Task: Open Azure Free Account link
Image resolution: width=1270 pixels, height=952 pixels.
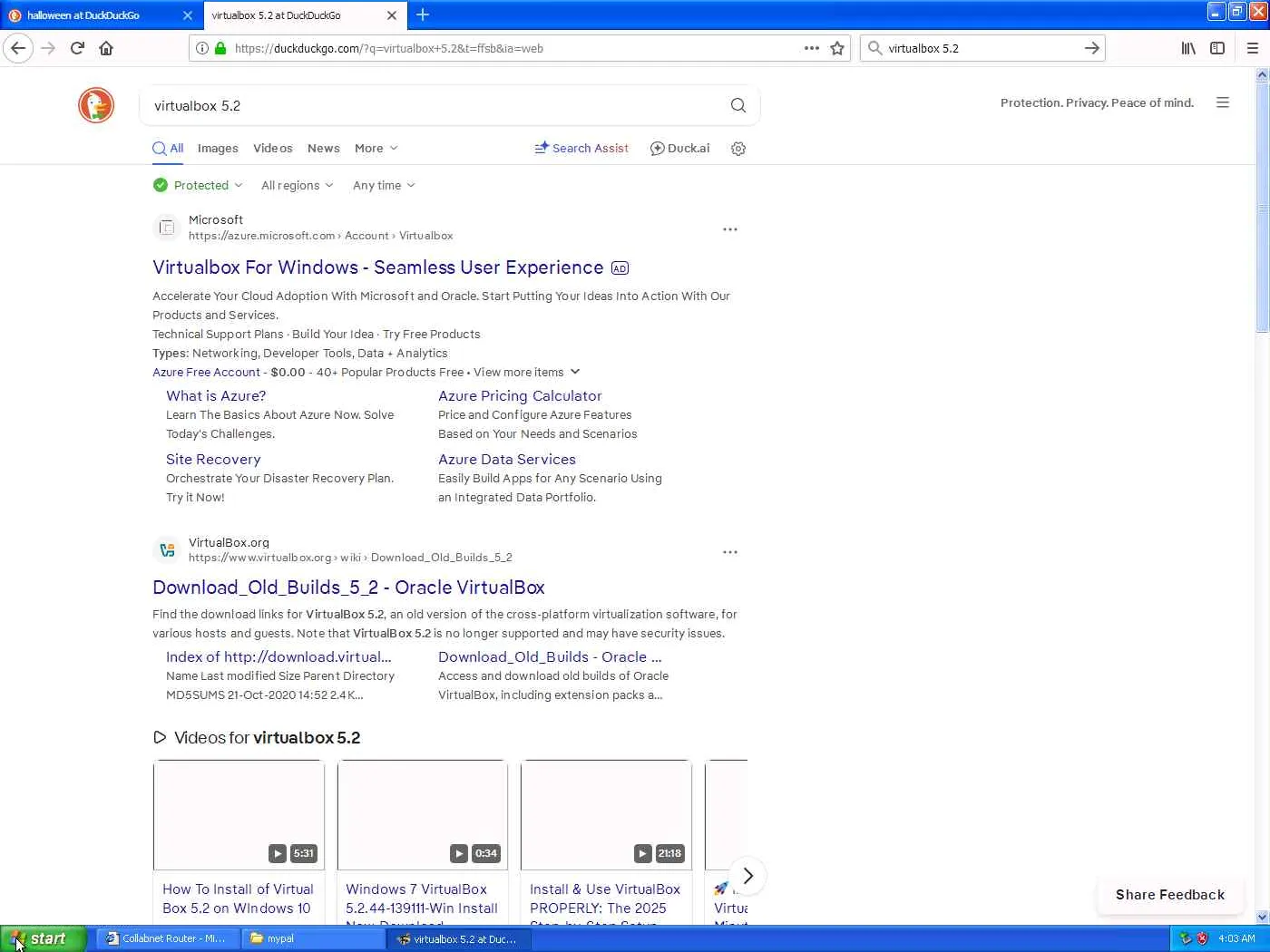Action: tap(206, 373)
